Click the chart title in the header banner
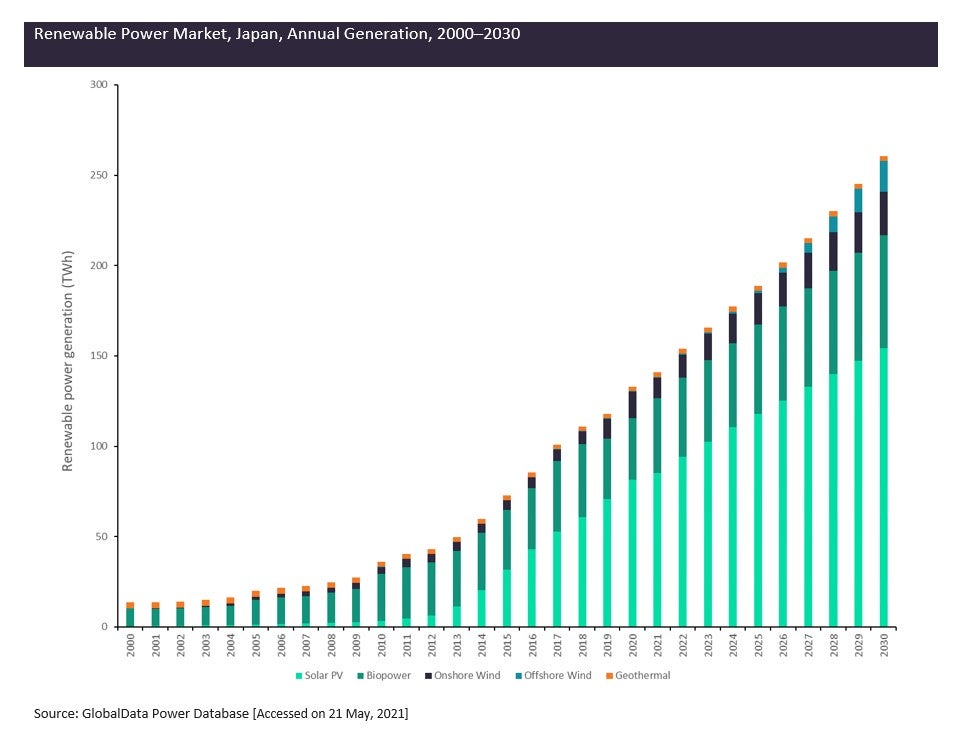The height and width of the screenshot is (743, 961). tap(277, 34)
